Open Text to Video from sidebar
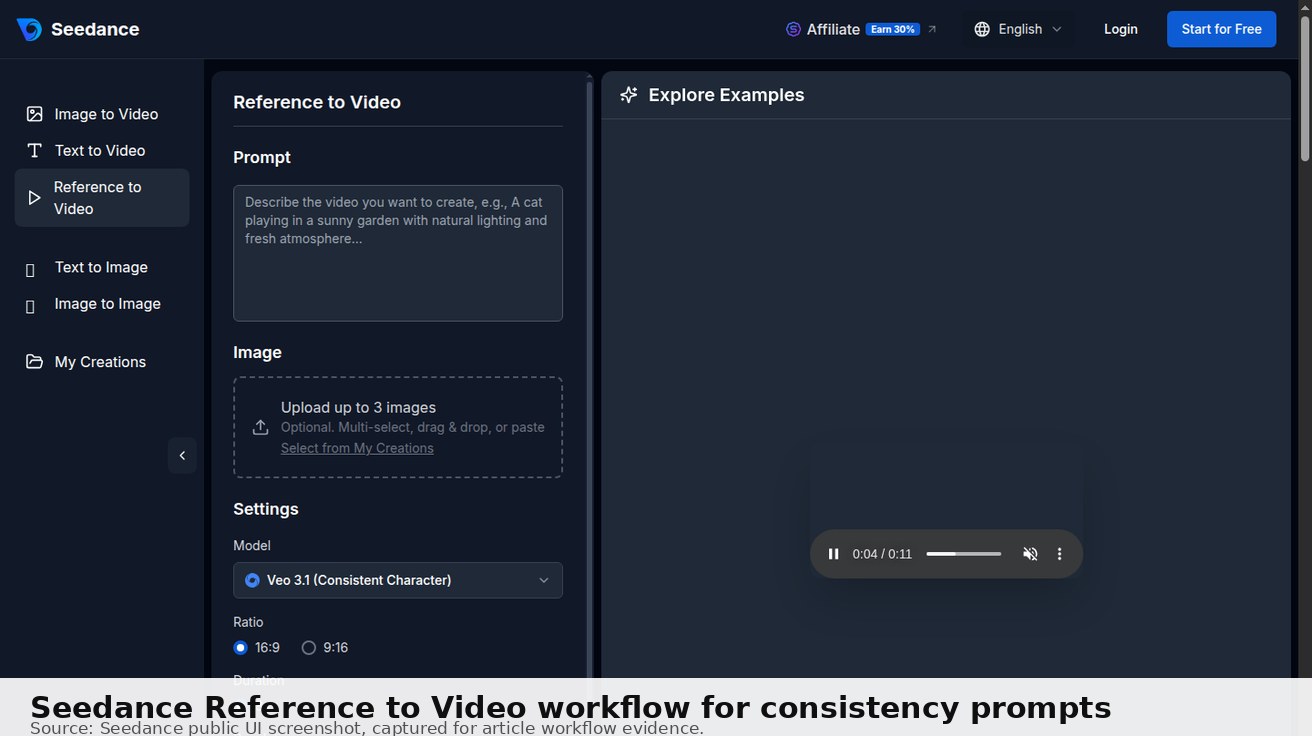Image resolution: width=1312 pixels, height=736 pixels. [102, 150]
